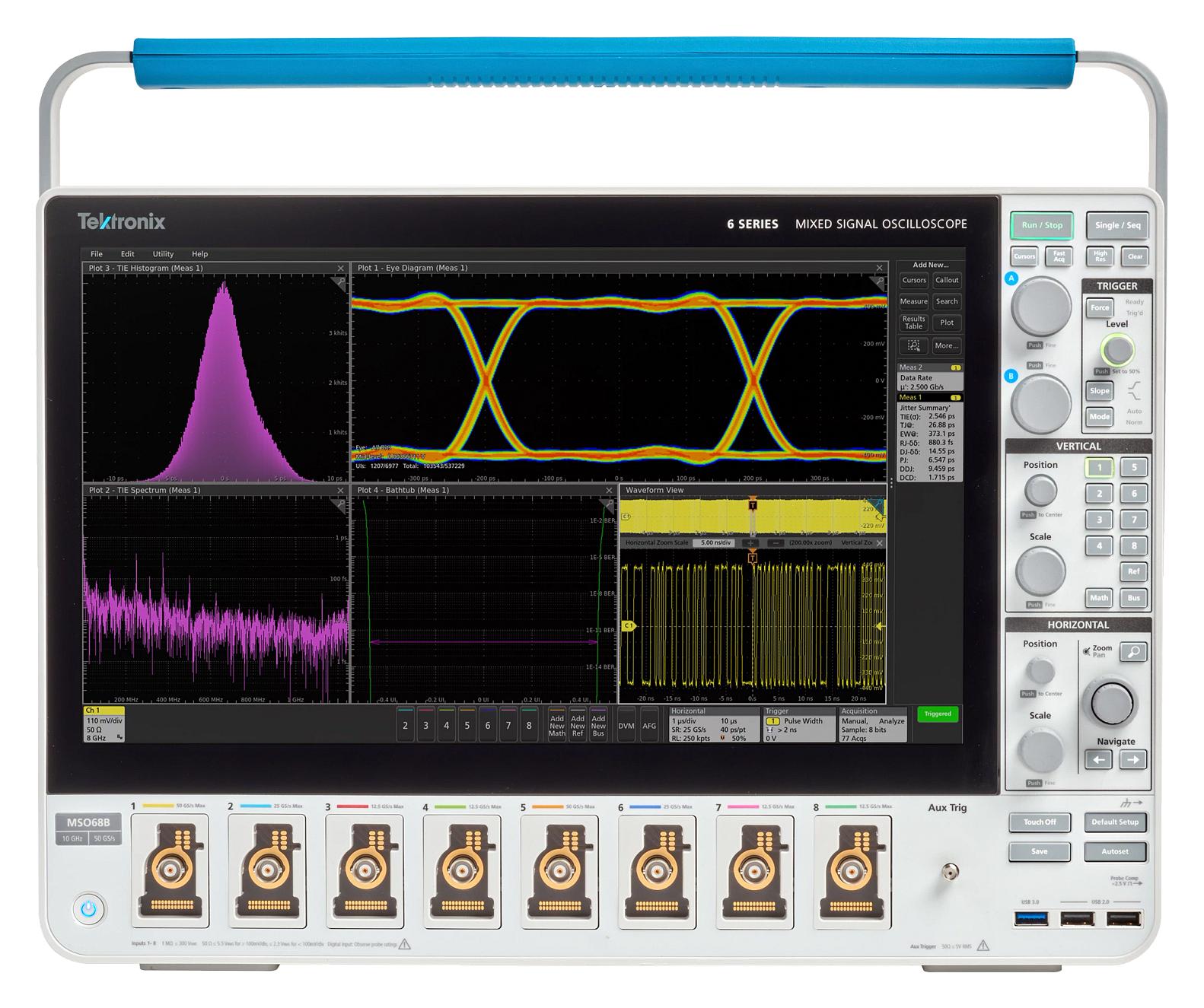Toggle vertical channel 1 button
This screenshot has height=1008, width=1204.
pos(1099,468)
